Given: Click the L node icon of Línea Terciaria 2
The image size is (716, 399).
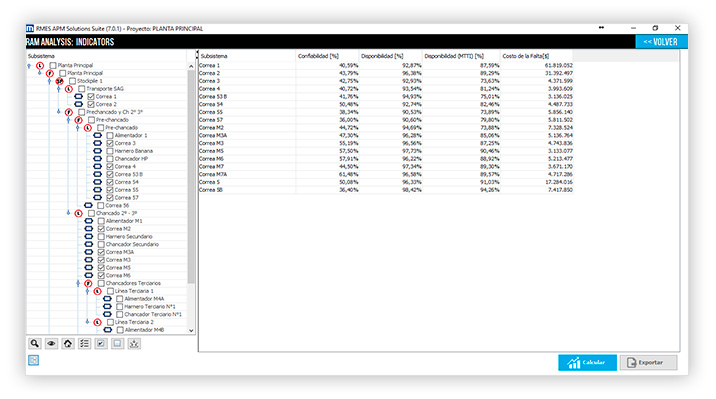Looking at the screenshot, I should tap(97, 322).
